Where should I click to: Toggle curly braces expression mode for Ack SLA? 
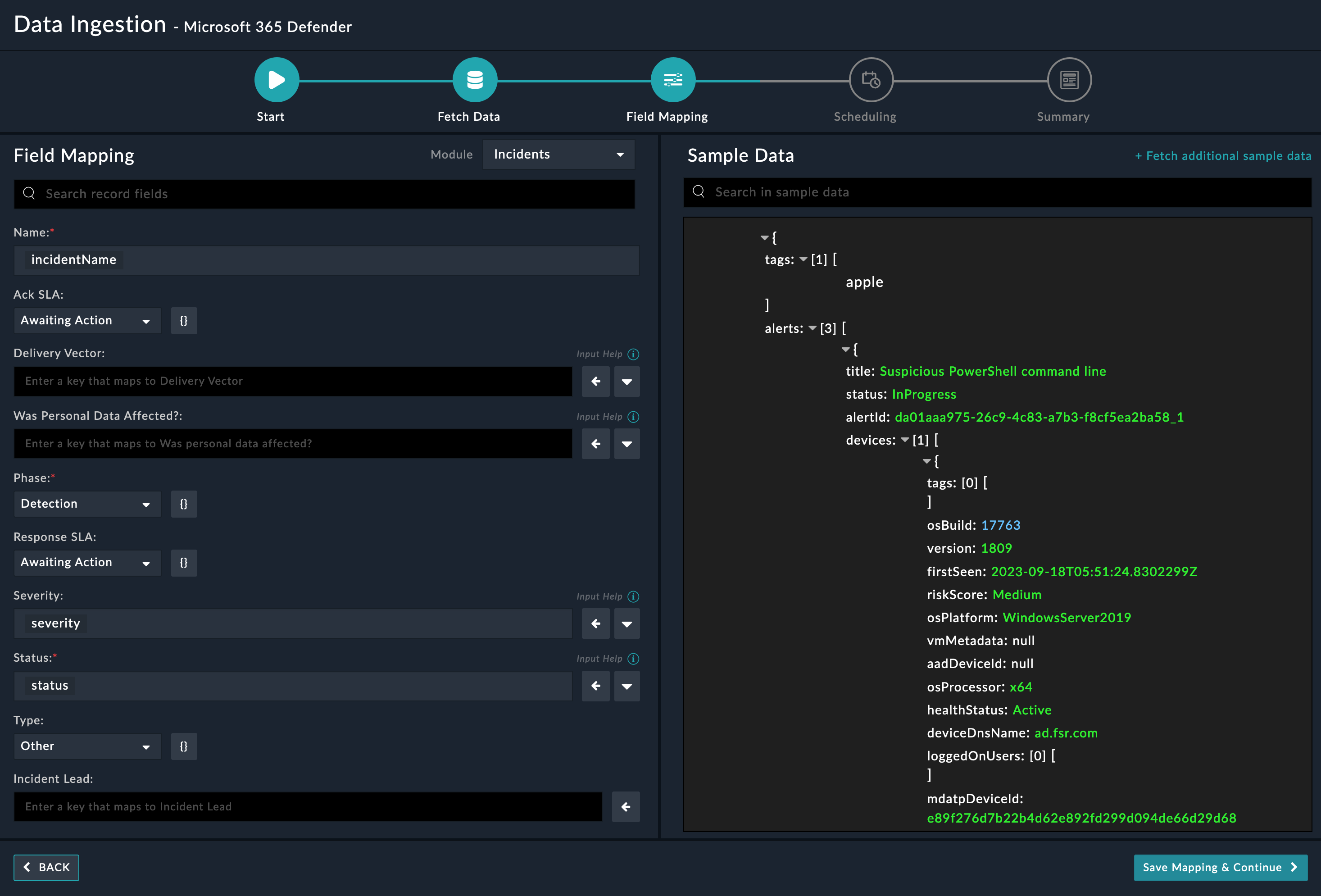[184, 321]
